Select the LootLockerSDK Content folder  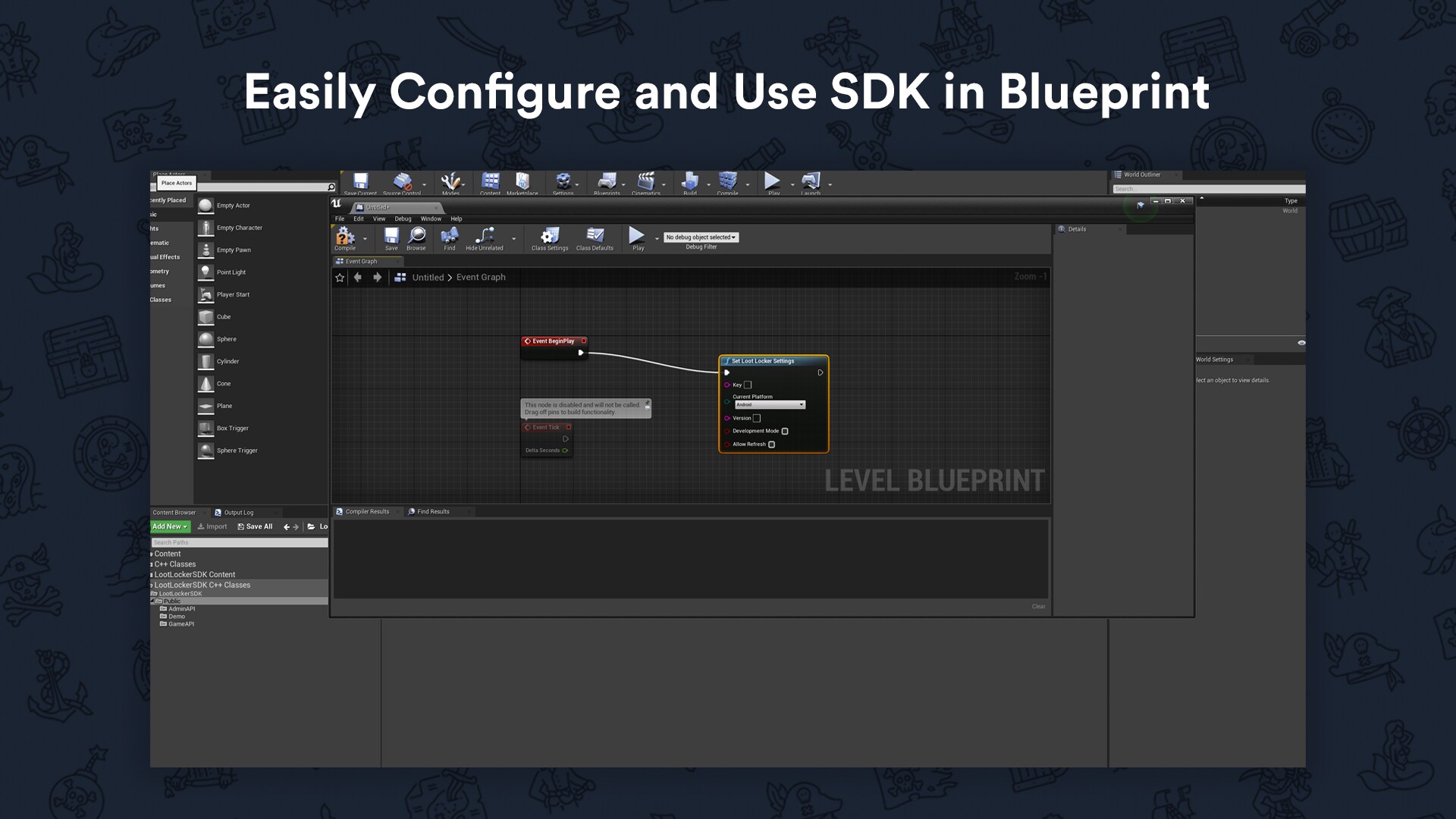point(195,575)
